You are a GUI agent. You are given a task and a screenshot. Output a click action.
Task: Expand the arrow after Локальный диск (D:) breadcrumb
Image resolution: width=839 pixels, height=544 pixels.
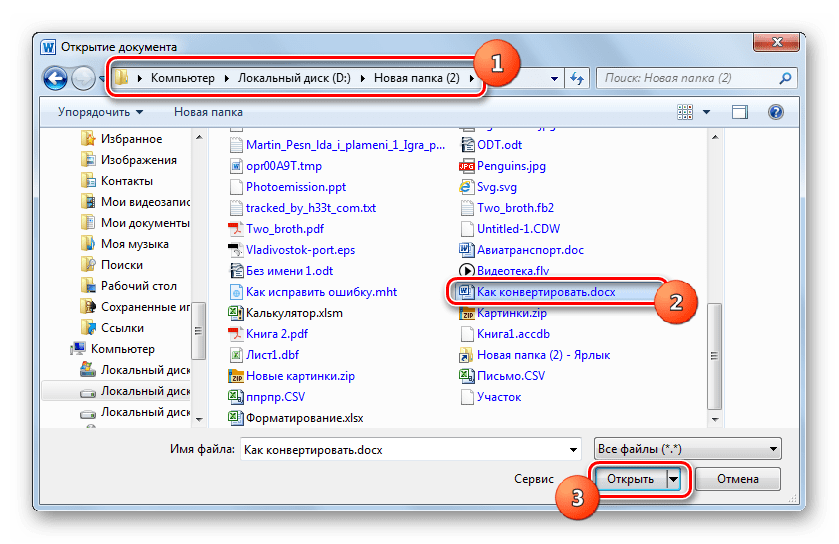[x=363, y=79]
